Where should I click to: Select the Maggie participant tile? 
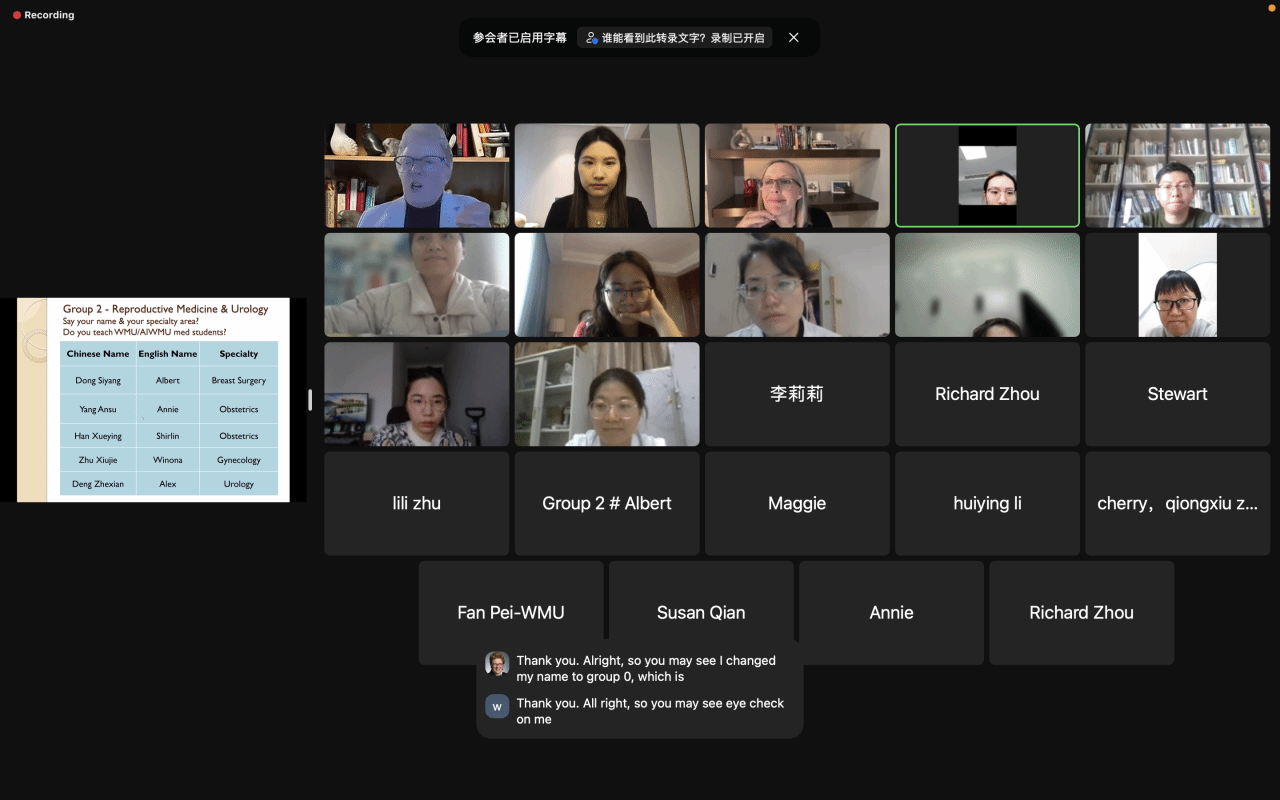[x=797, y=503]
